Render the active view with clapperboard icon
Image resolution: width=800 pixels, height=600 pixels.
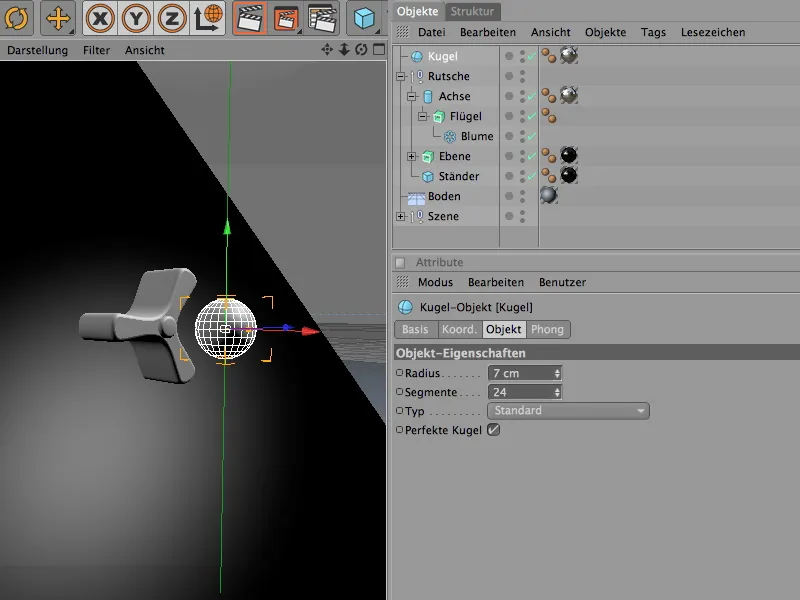(x=249, y=17)
